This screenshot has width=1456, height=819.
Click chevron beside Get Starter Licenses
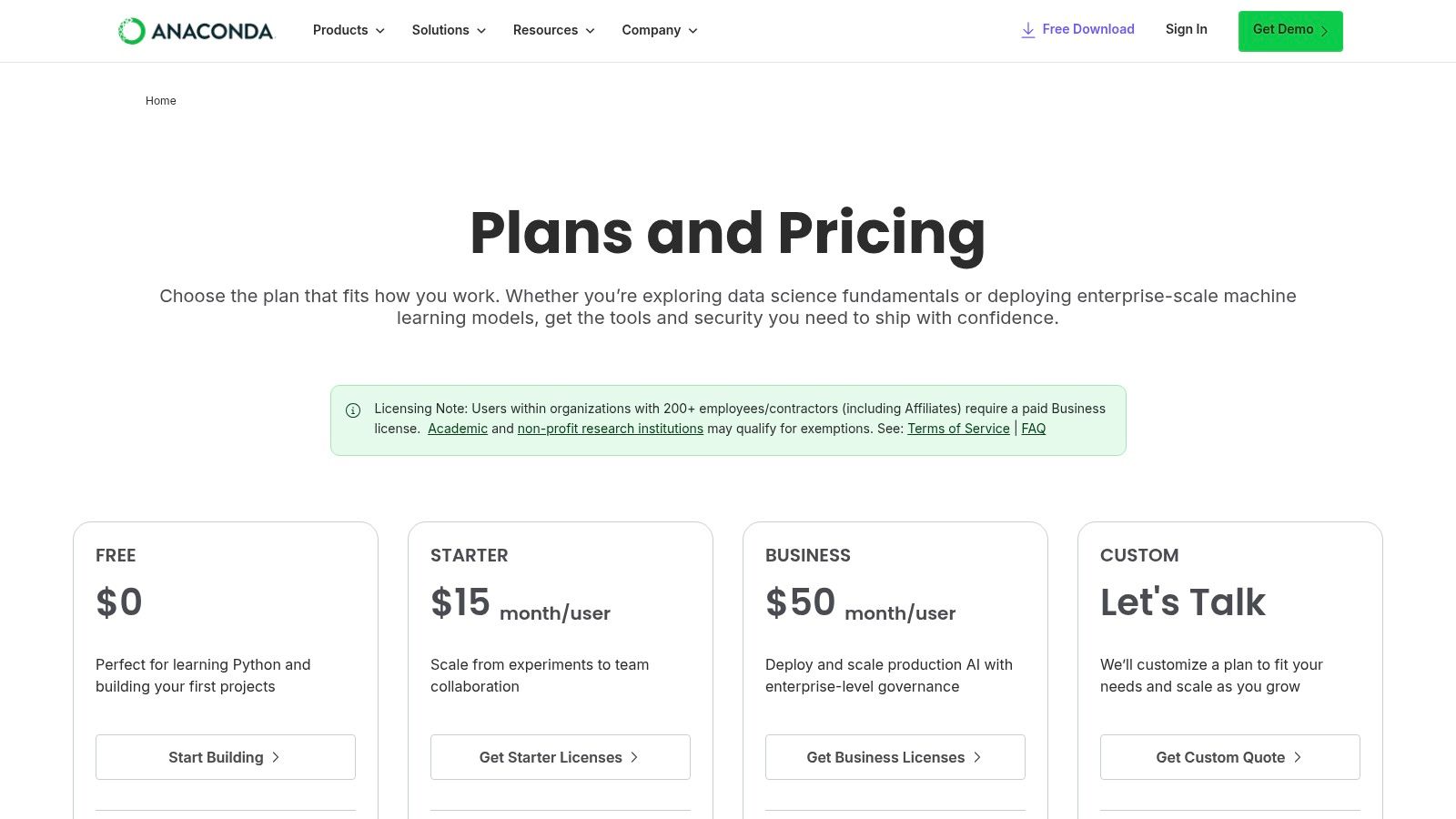click(x=634, y=757)
